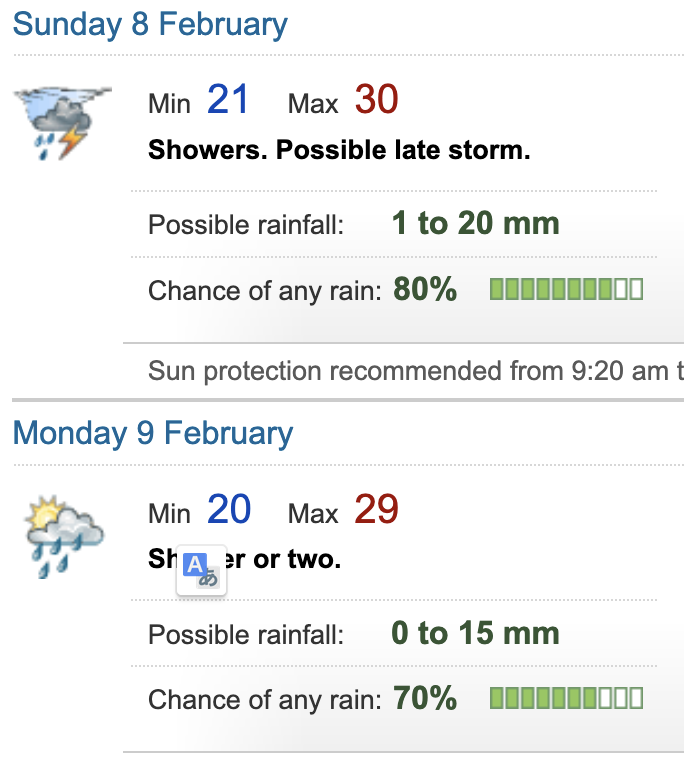Click the 70% chance of rain value
The image size is (684, 764).
pyautogui.click(x=425, y=698)
